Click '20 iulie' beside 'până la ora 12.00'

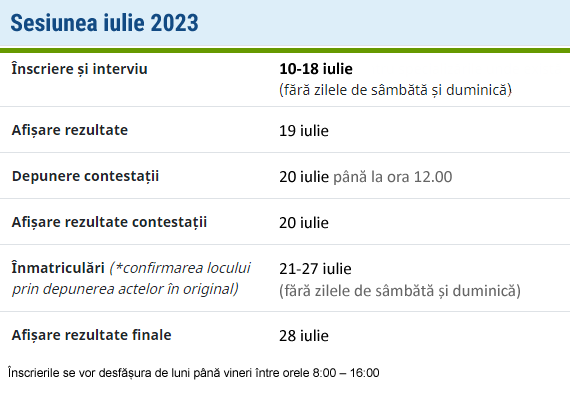point(304,177)
